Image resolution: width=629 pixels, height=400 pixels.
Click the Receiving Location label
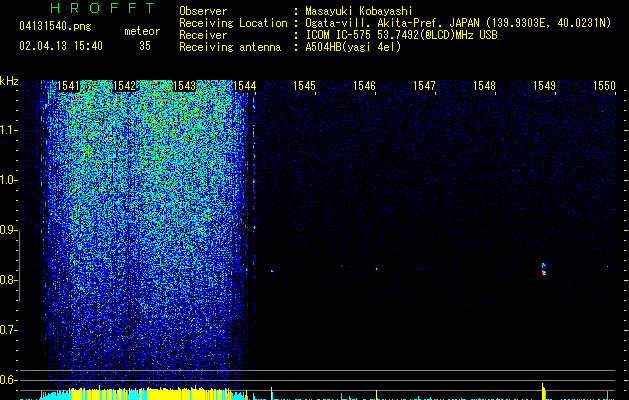[x=233, y=23]
